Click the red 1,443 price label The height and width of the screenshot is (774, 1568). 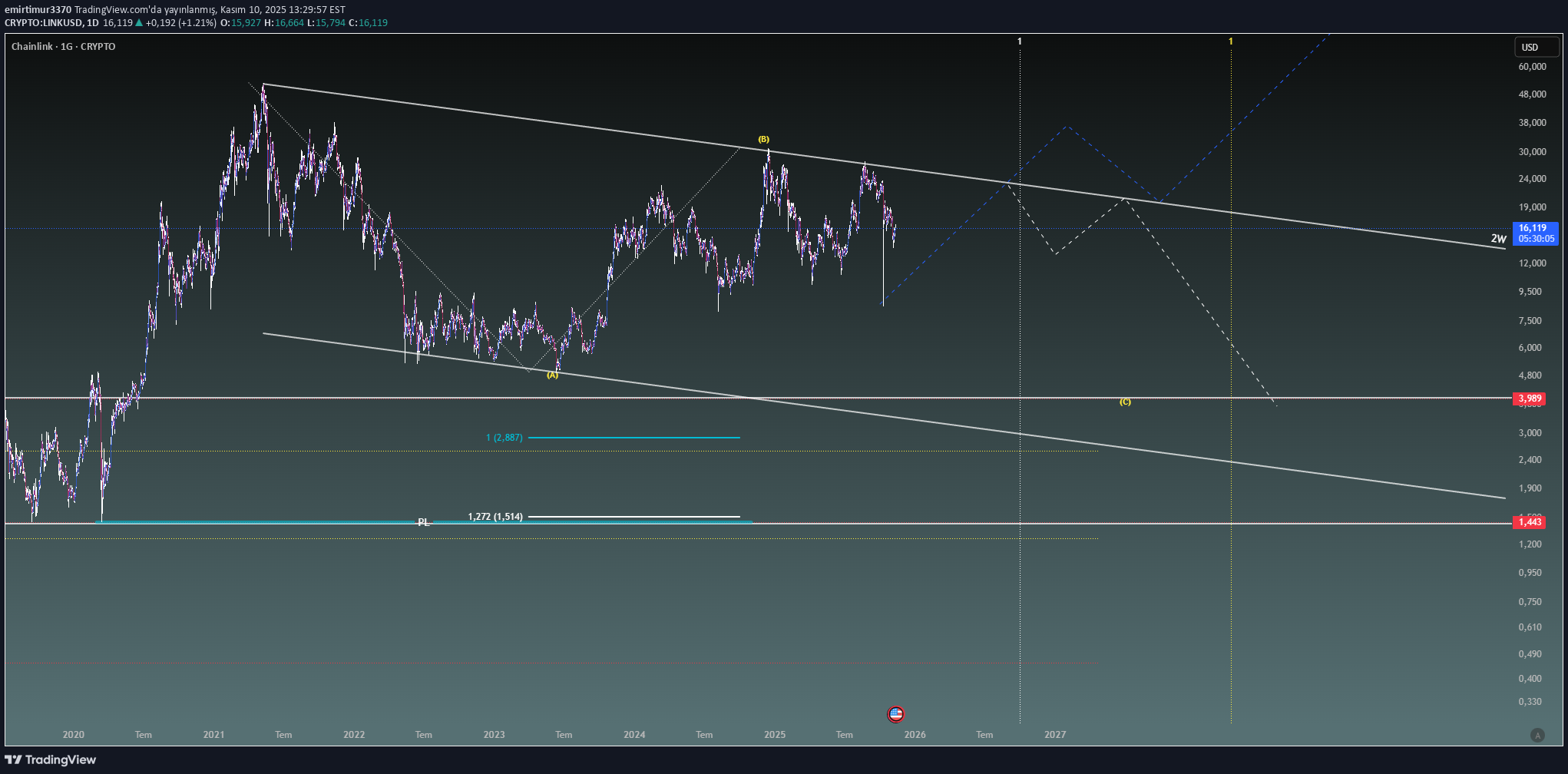[1529, 522]
